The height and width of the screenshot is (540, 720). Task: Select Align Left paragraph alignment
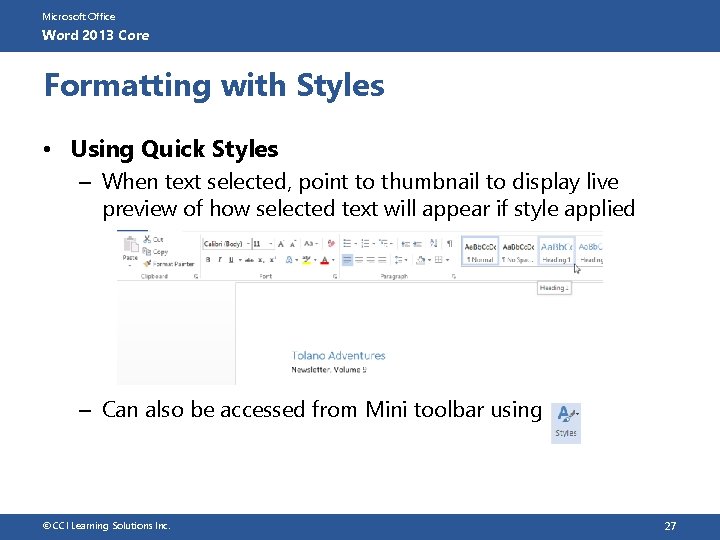[x=348, y=260]
